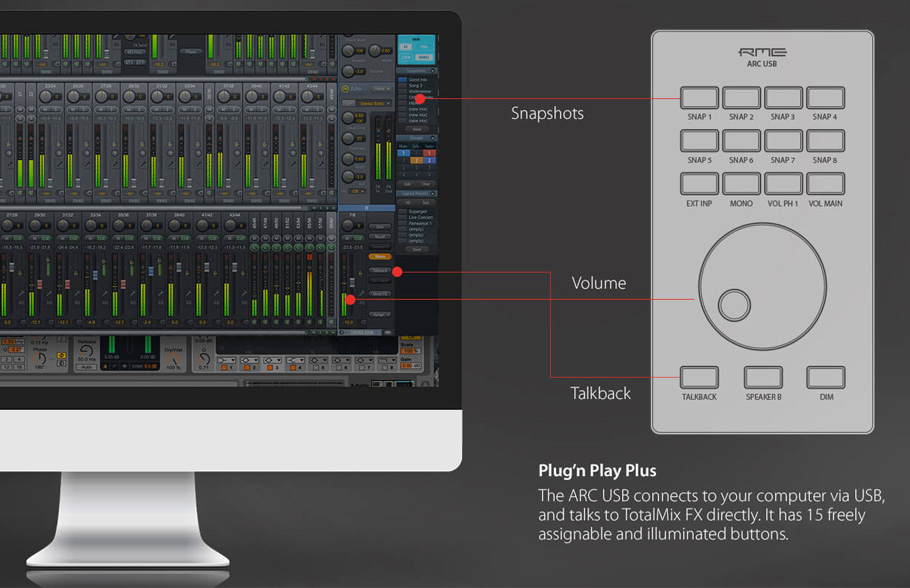Open the Assign dropdown in control room
Viewport: 910px width, 588px height.
click(x=380, y=315)
